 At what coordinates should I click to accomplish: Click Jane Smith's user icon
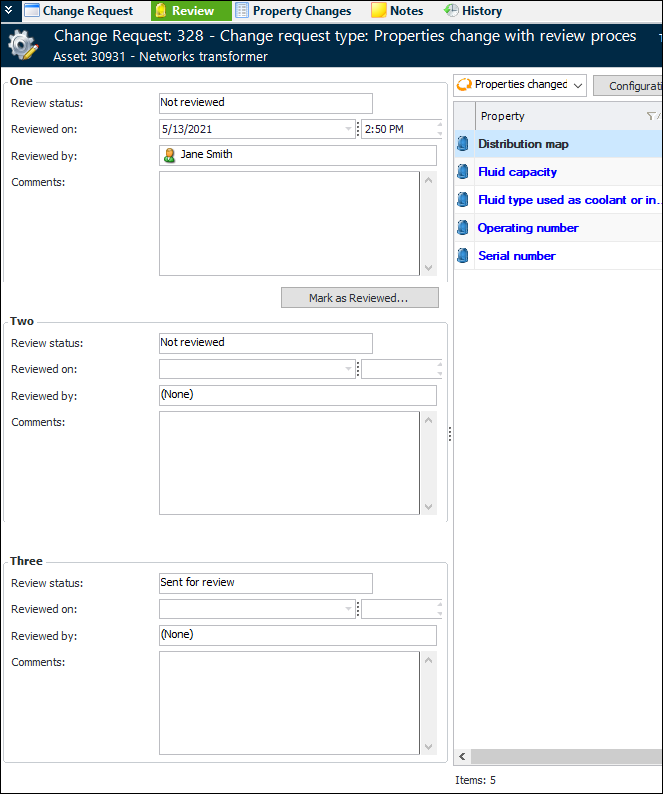click(170, 155)
